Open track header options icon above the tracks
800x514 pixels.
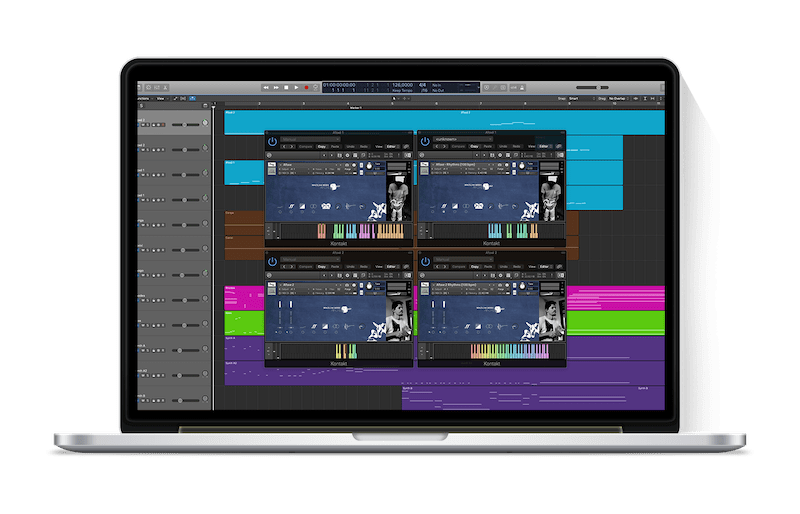pyautogui.click(x=205, y=106)
